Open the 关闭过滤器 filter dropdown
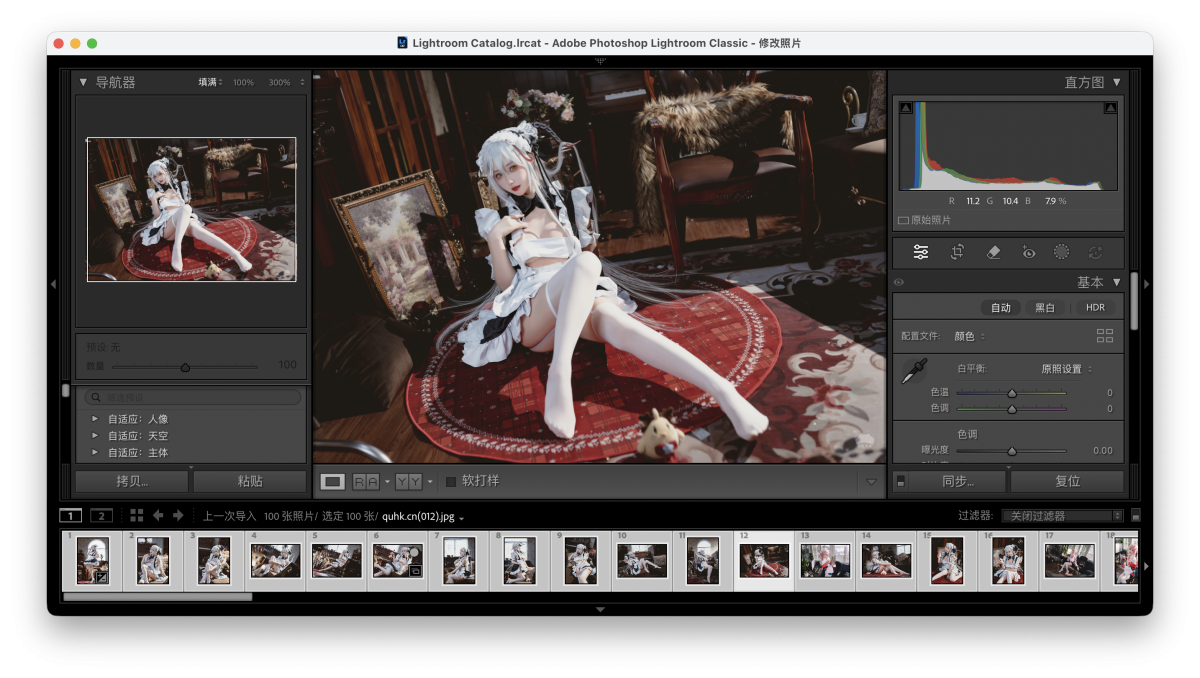The width and height of the screenshot is (1200, 678). click(1062, 516)
